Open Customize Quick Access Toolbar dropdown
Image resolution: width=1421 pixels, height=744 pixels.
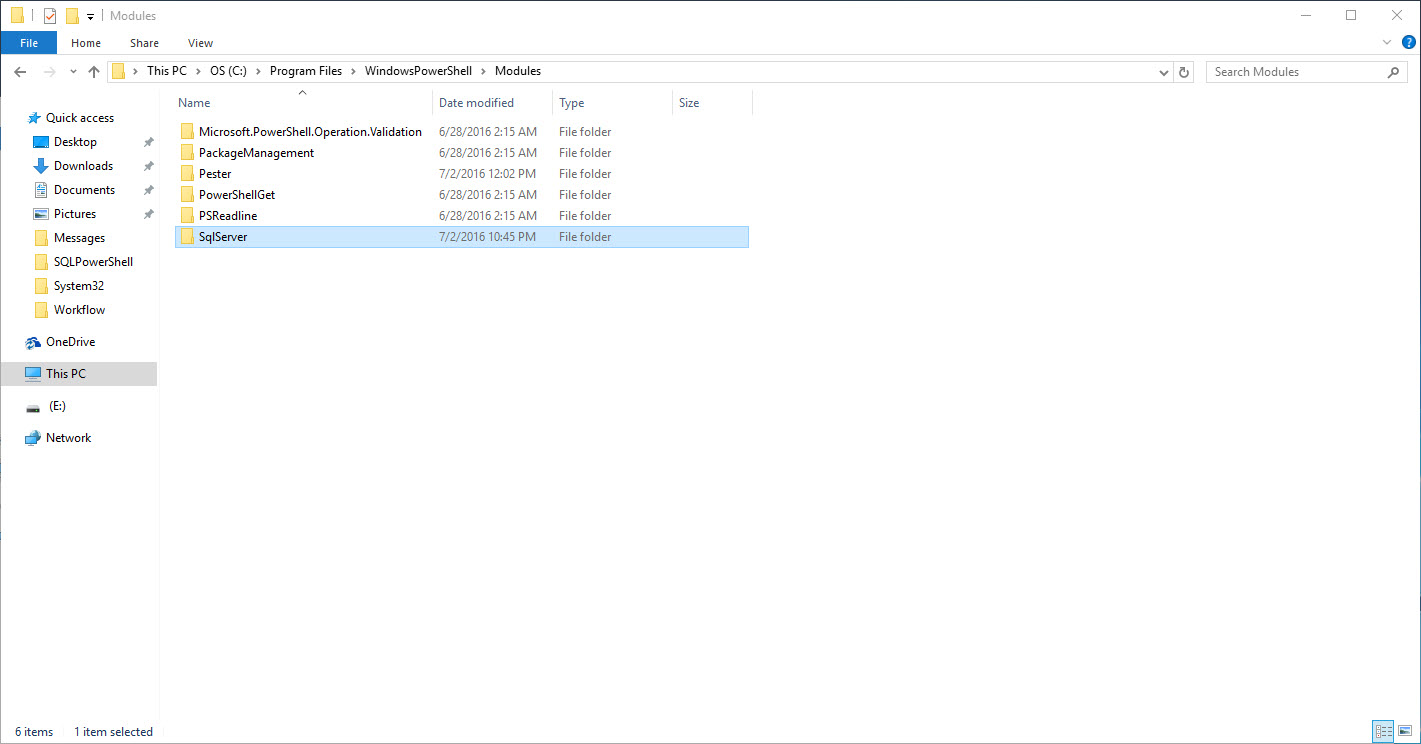91,16
